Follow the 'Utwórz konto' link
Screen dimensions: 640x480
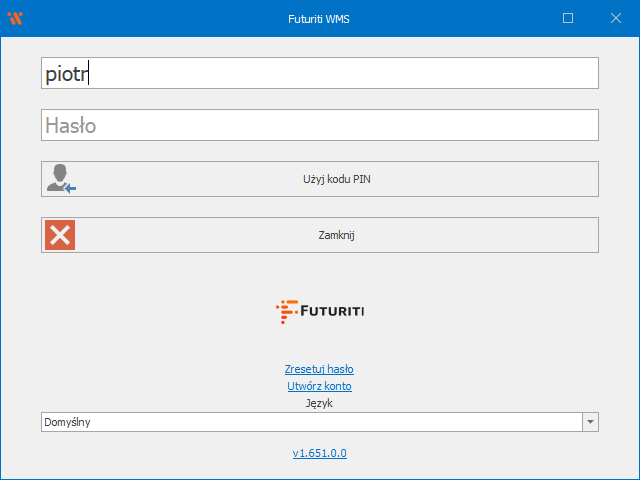(319, 386)
